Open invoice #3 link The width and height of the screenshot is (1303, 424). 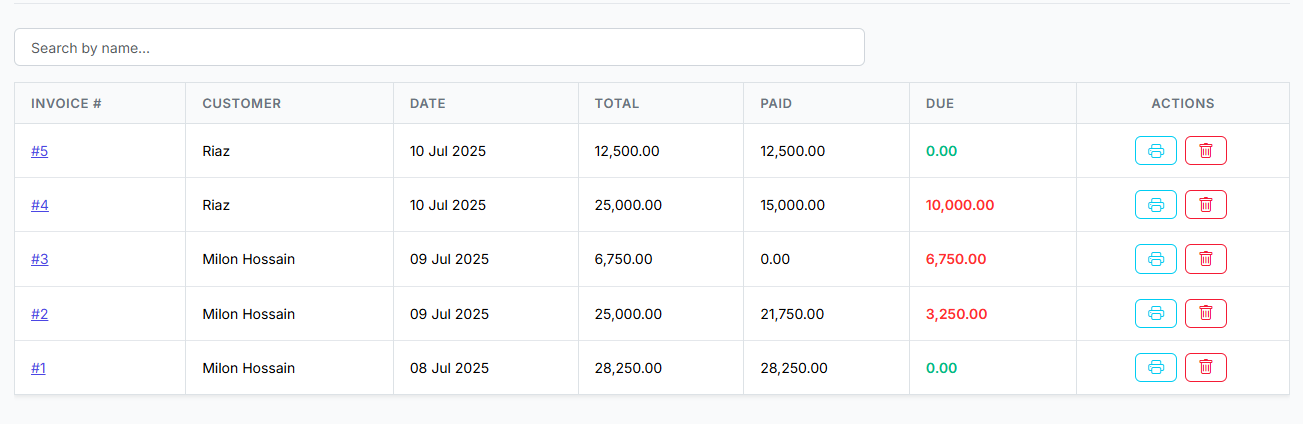pos(40,259)
